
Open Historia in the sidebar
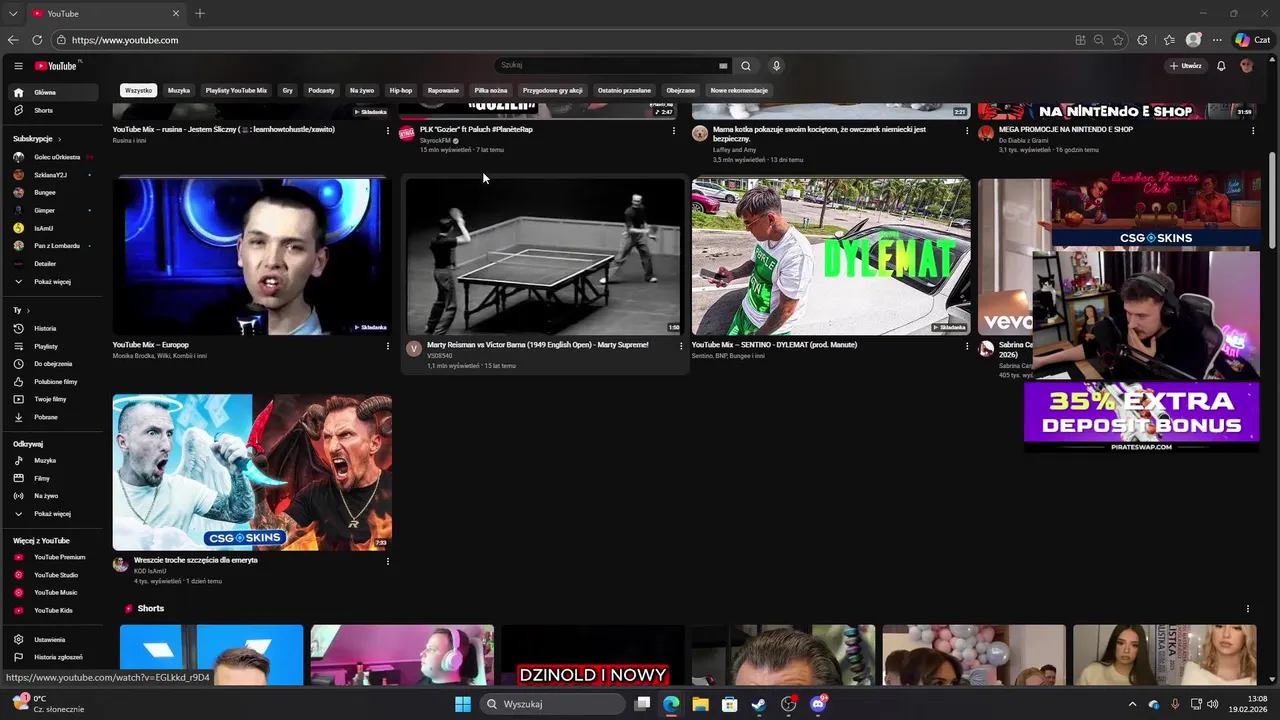click(52, 328)
